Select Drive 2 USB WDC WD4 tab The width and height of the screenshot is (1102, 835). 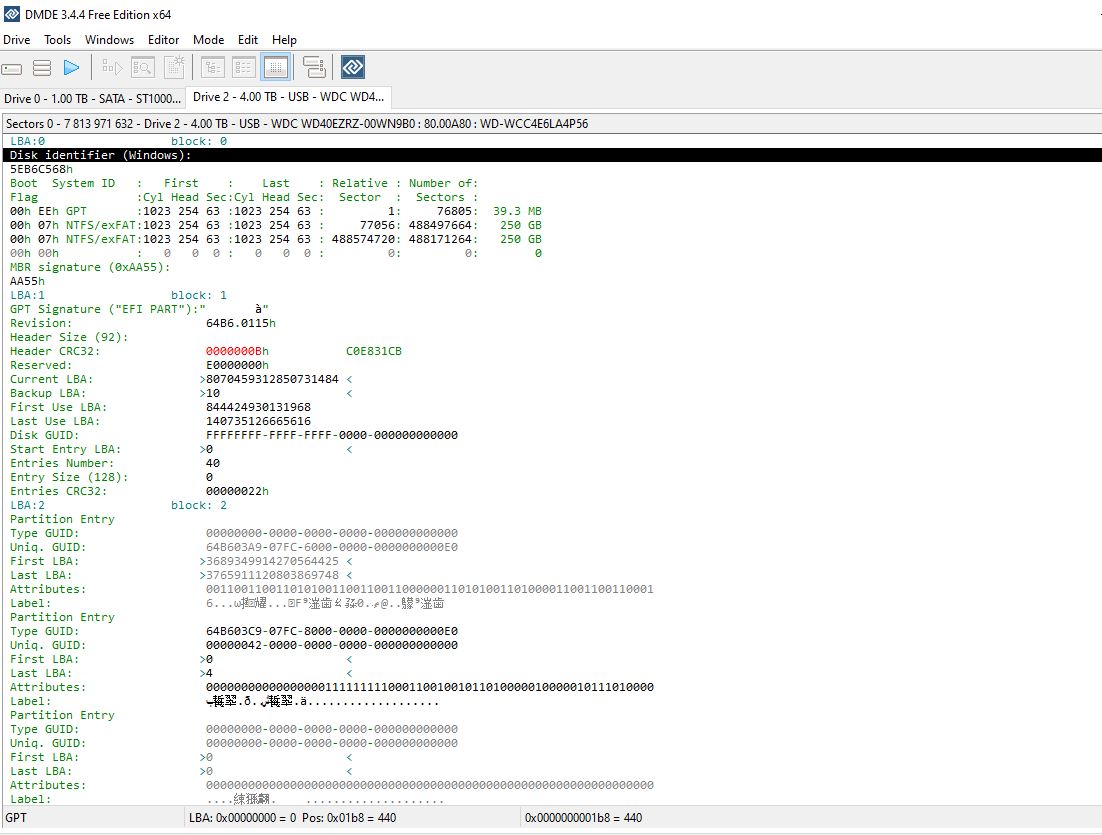289,97
